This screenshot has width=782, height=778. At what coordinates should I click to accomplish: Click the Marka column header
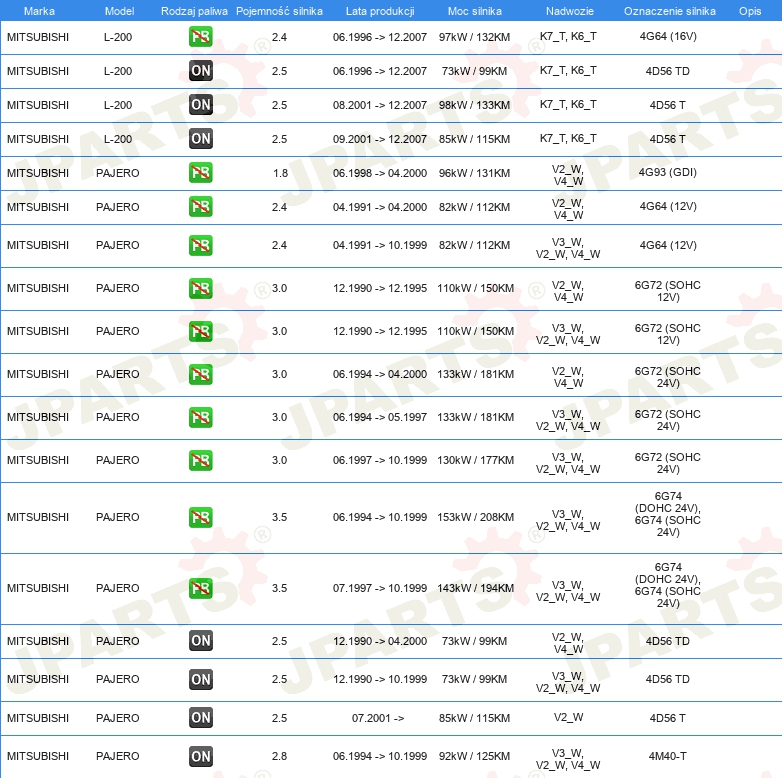point(38,10)
